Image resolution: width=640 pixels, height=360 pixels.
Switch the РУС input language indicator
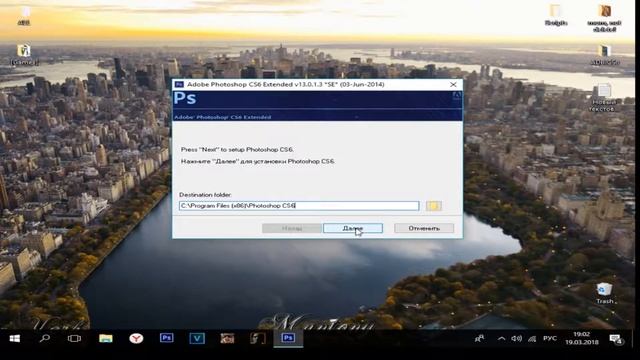pyautogui.click(x=550, y=338)
